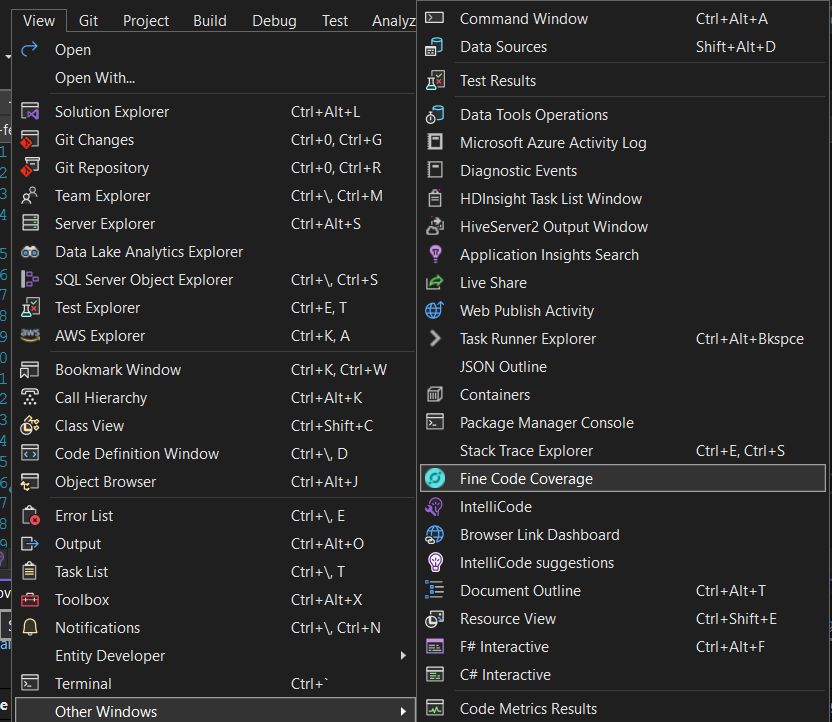This screenshot has height=722, width=832.
Task: Select Data Tools Operations entry
Action: point(623,115)
